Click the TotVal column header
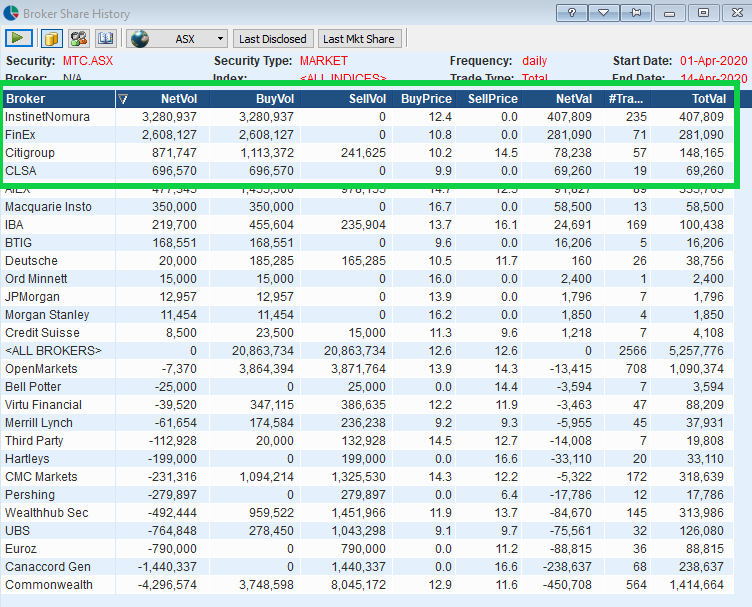Image resolution: width=752 pixels, height=607 pixels. [692, 99]
